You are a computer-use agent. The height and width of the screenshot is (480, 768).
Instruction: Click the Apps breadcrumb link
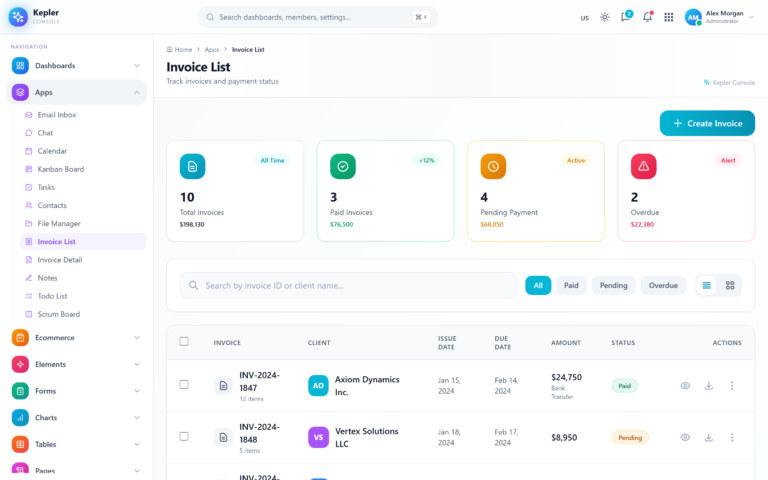212,49
